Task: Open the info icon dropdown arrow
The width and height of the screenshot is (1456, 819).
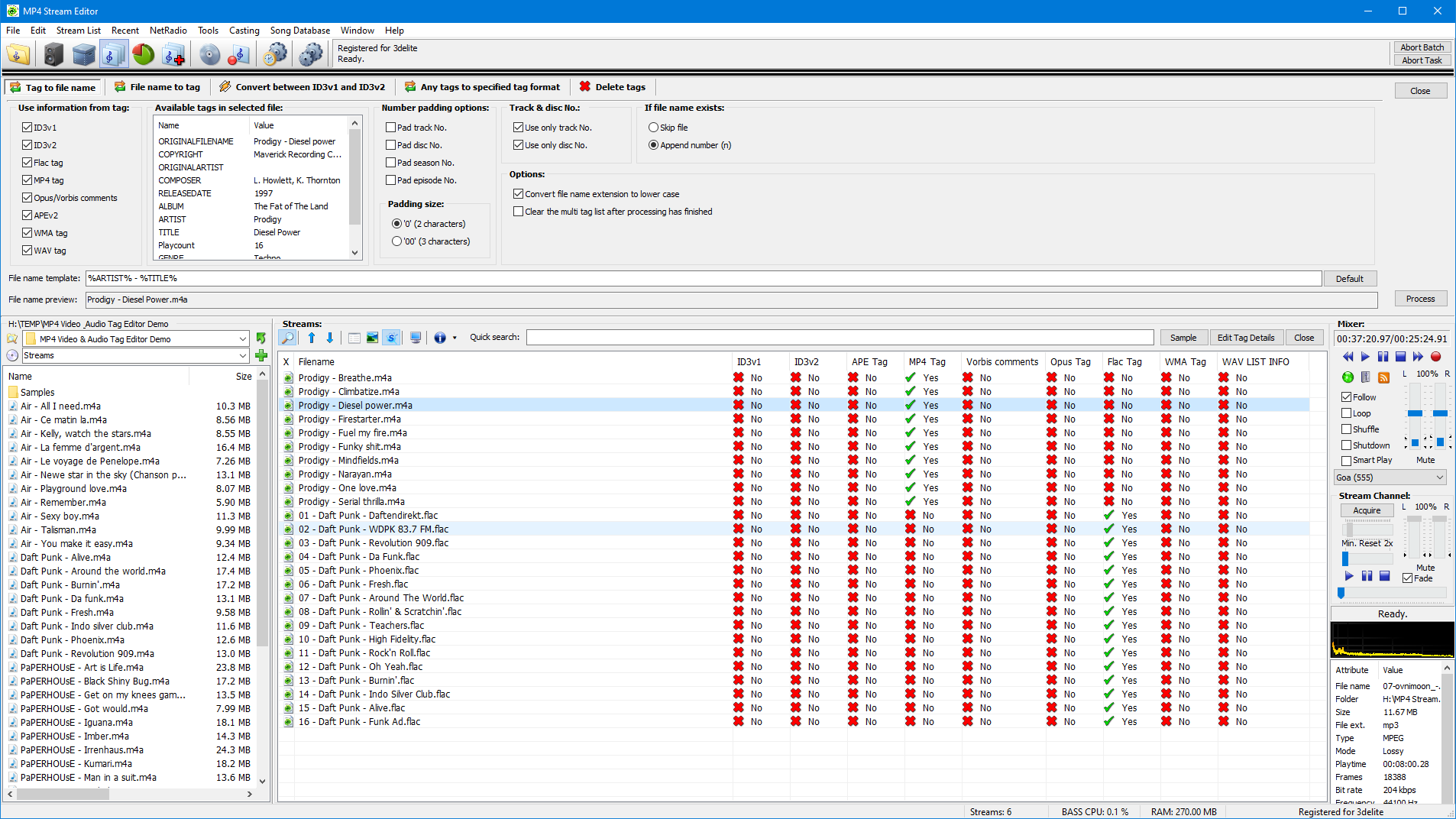Action: 455,337
